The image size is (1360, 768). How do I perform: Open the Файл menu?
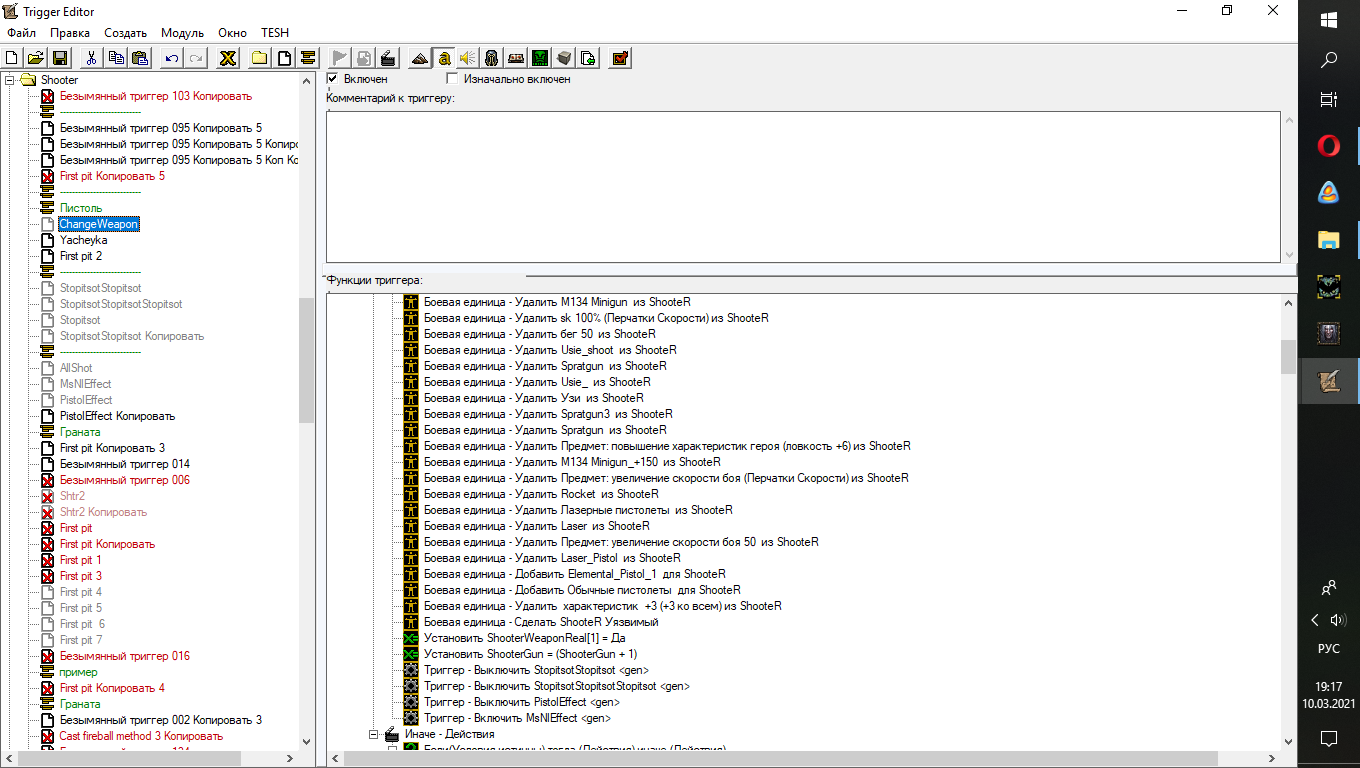(21, 33)
